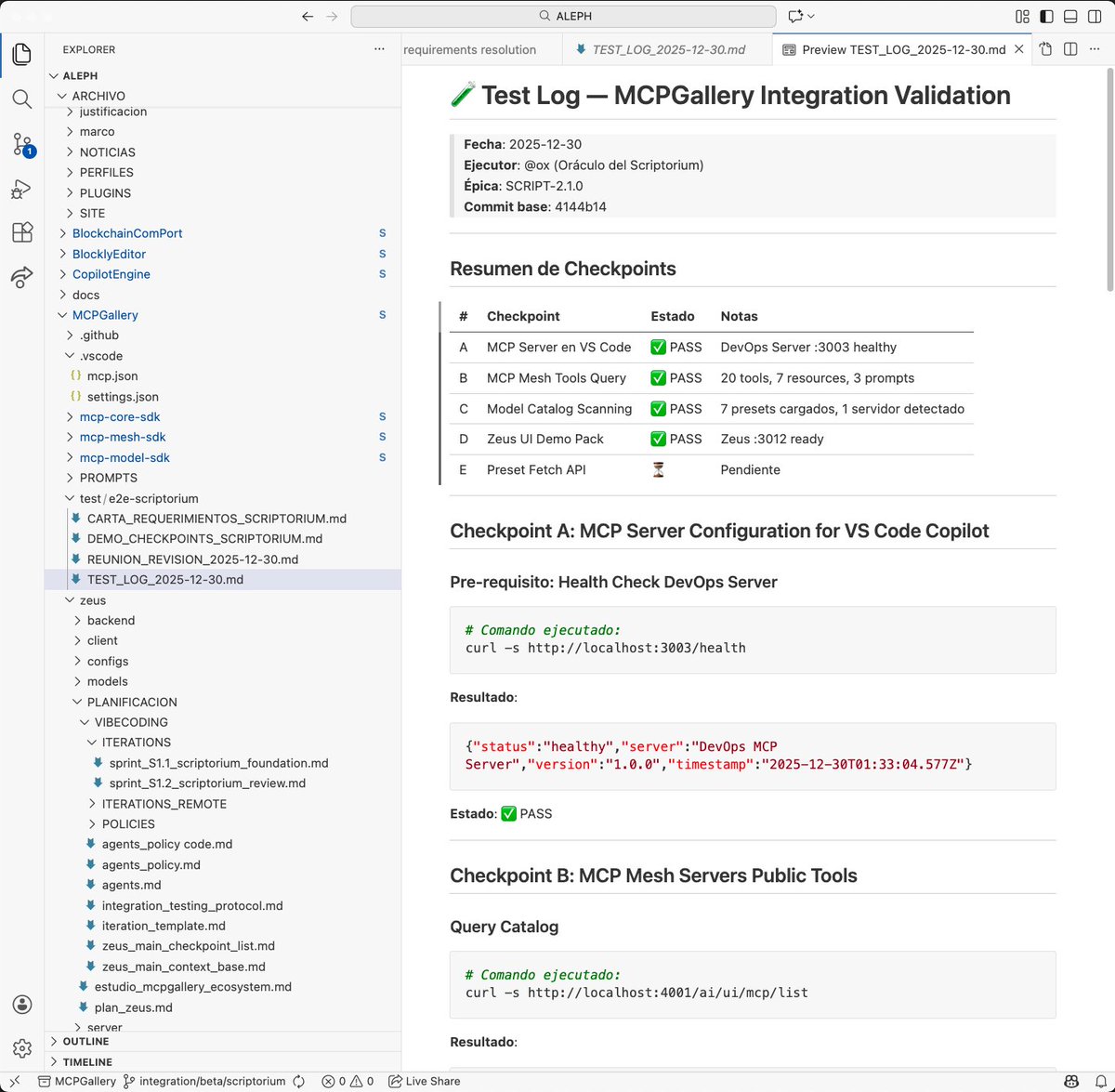1115x1092 pixels.
Task: Toggle the secondary side bar visibility
Action: point(1095,16)
